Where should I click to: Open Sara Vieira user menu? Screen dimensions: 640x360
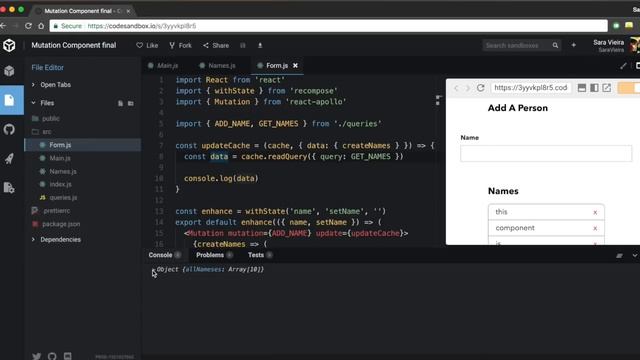click(x=616, y=45)
